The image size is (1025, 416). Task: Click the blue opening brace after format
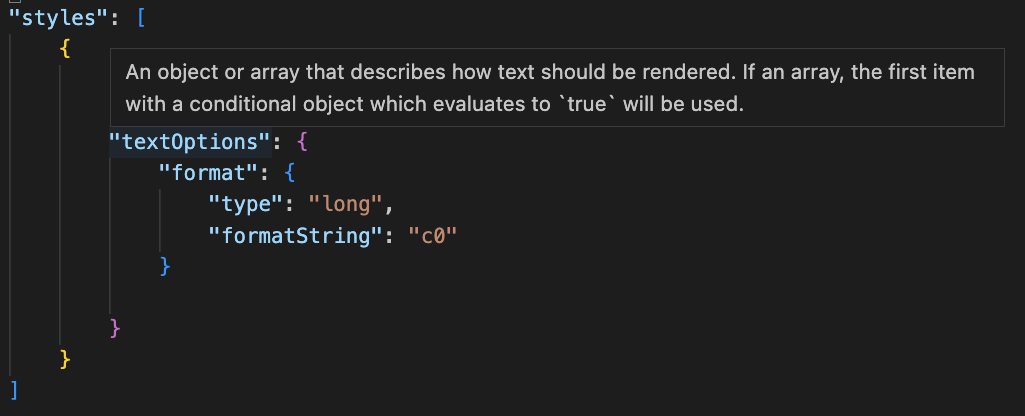tap(290, 173)
